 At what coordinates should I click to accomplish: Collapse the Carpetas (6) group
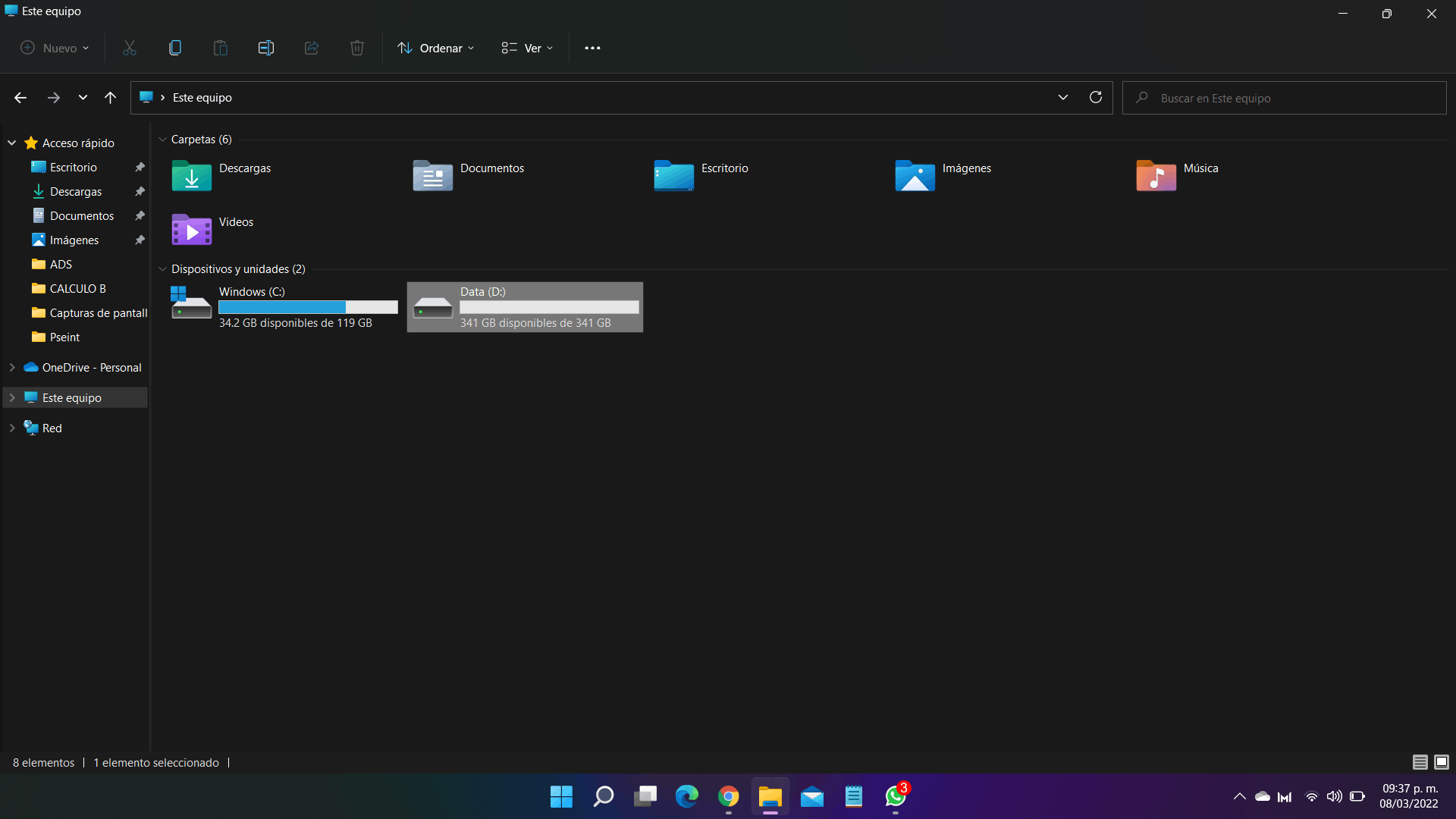pos(162,140)
